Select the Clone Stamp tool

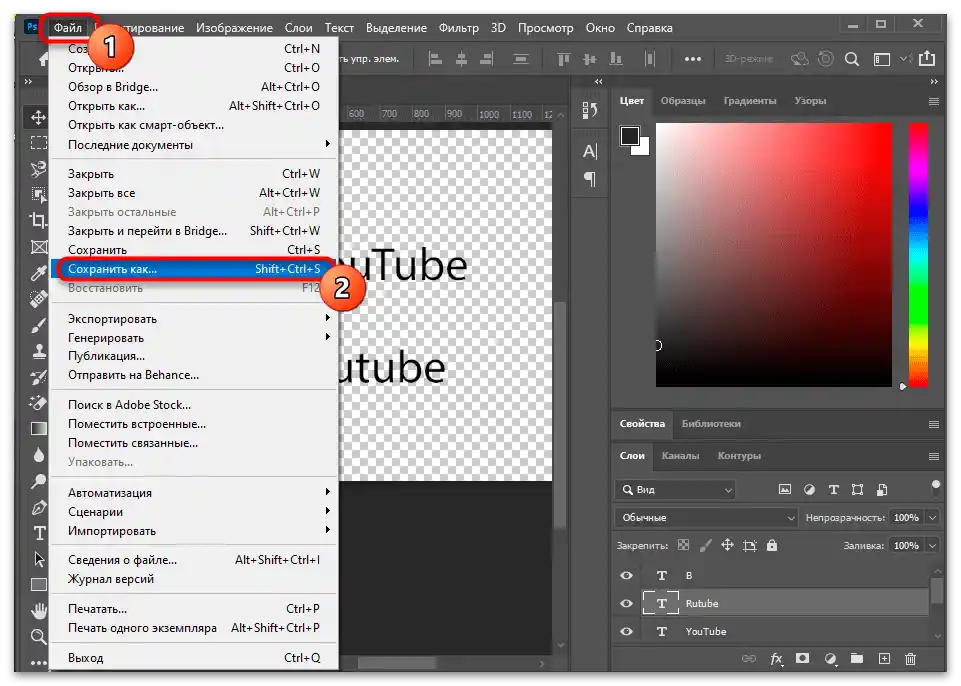click(x=39, y=351)
